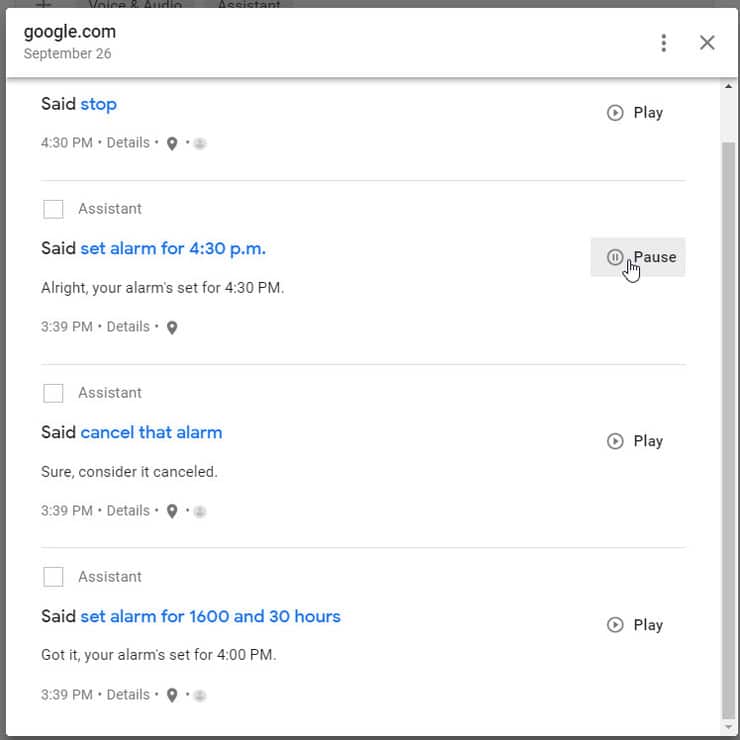
Task: Click location pin on 4:30 p.m. alarm entry
Action: [x=172, y=328]
